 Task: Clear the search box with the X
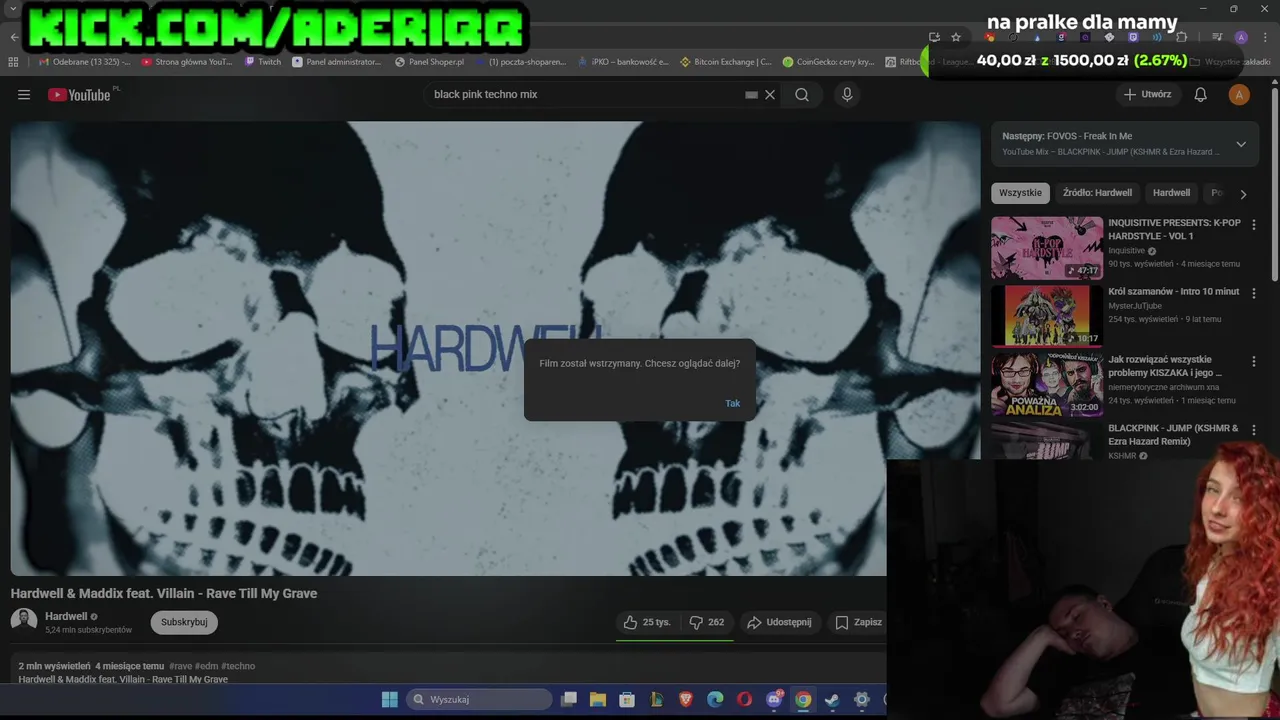[770, 95]
